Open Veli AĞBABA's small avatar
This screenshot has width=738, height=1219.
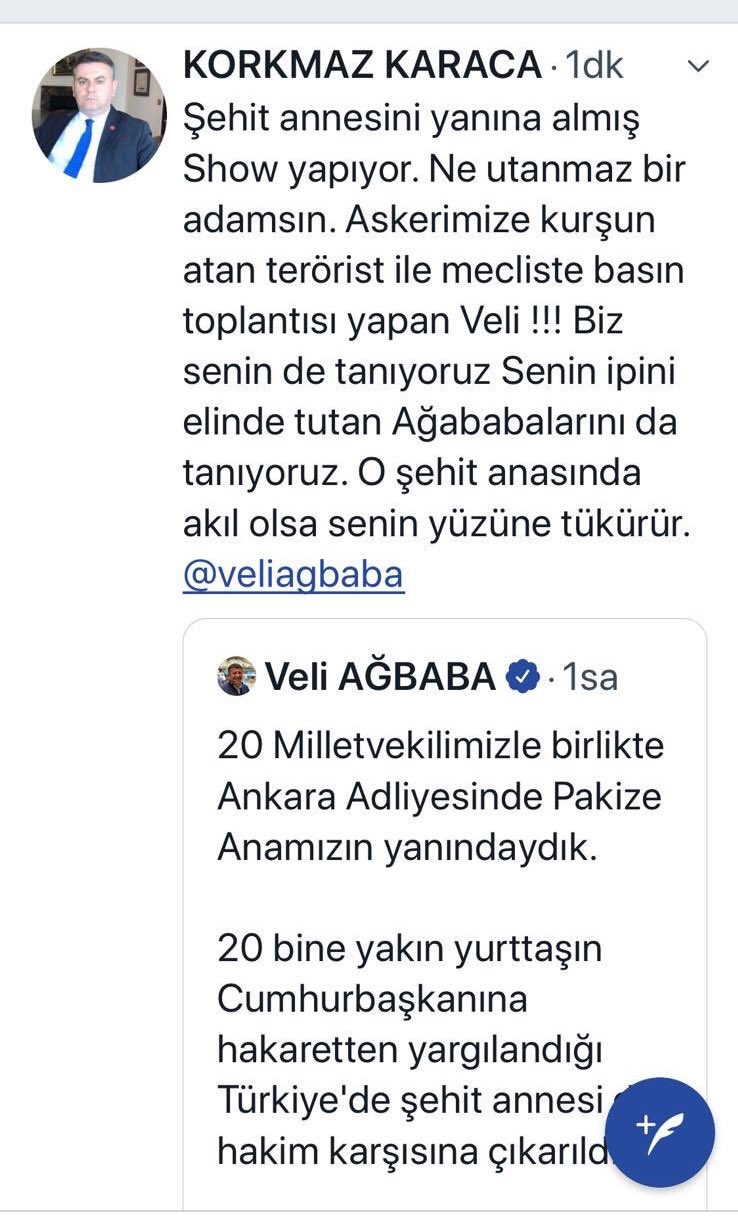[x=236, y=677]
